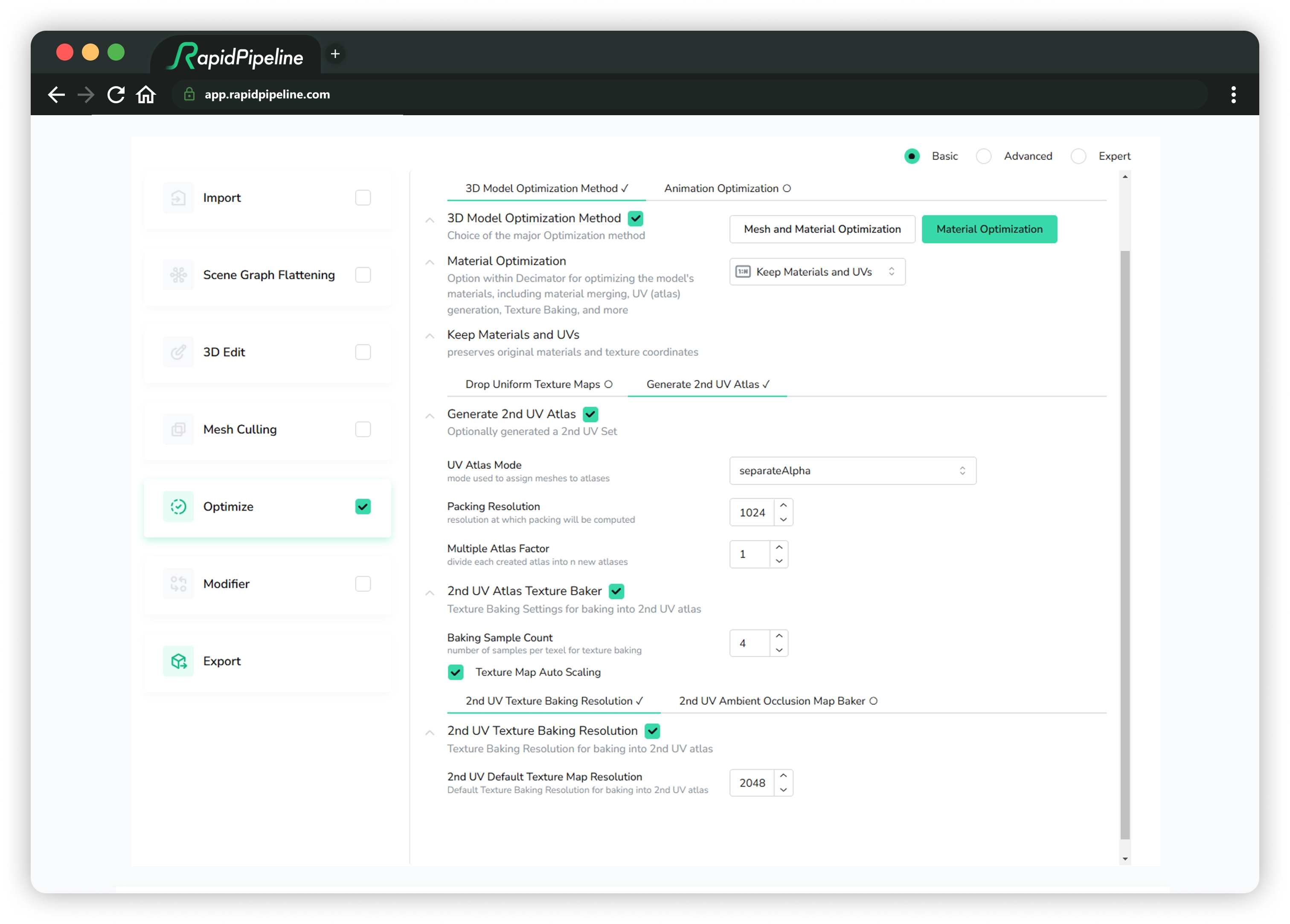Open the UV Atlas Mode separateAlpha dropdown
The image size is (1290, 924).
pyautogui.click(x=853, y=471)
